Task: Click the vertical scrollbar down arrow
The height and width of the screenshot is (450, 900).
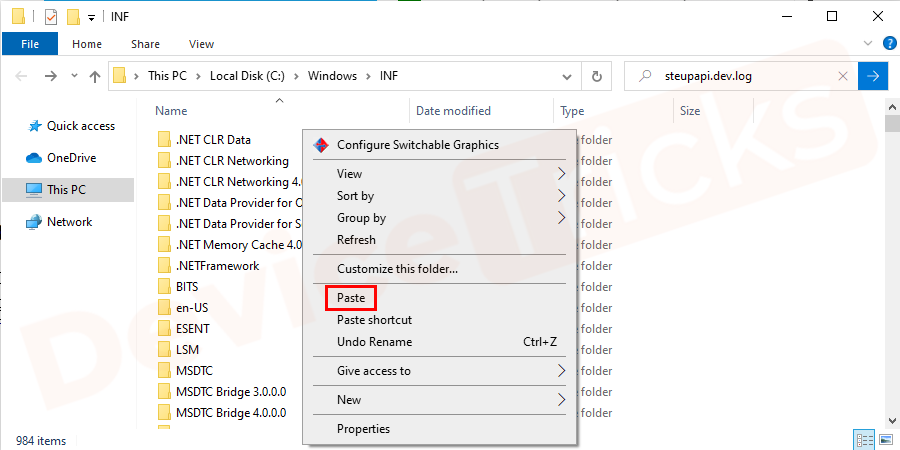Action: pyautogui.click(x=893, y=419)
